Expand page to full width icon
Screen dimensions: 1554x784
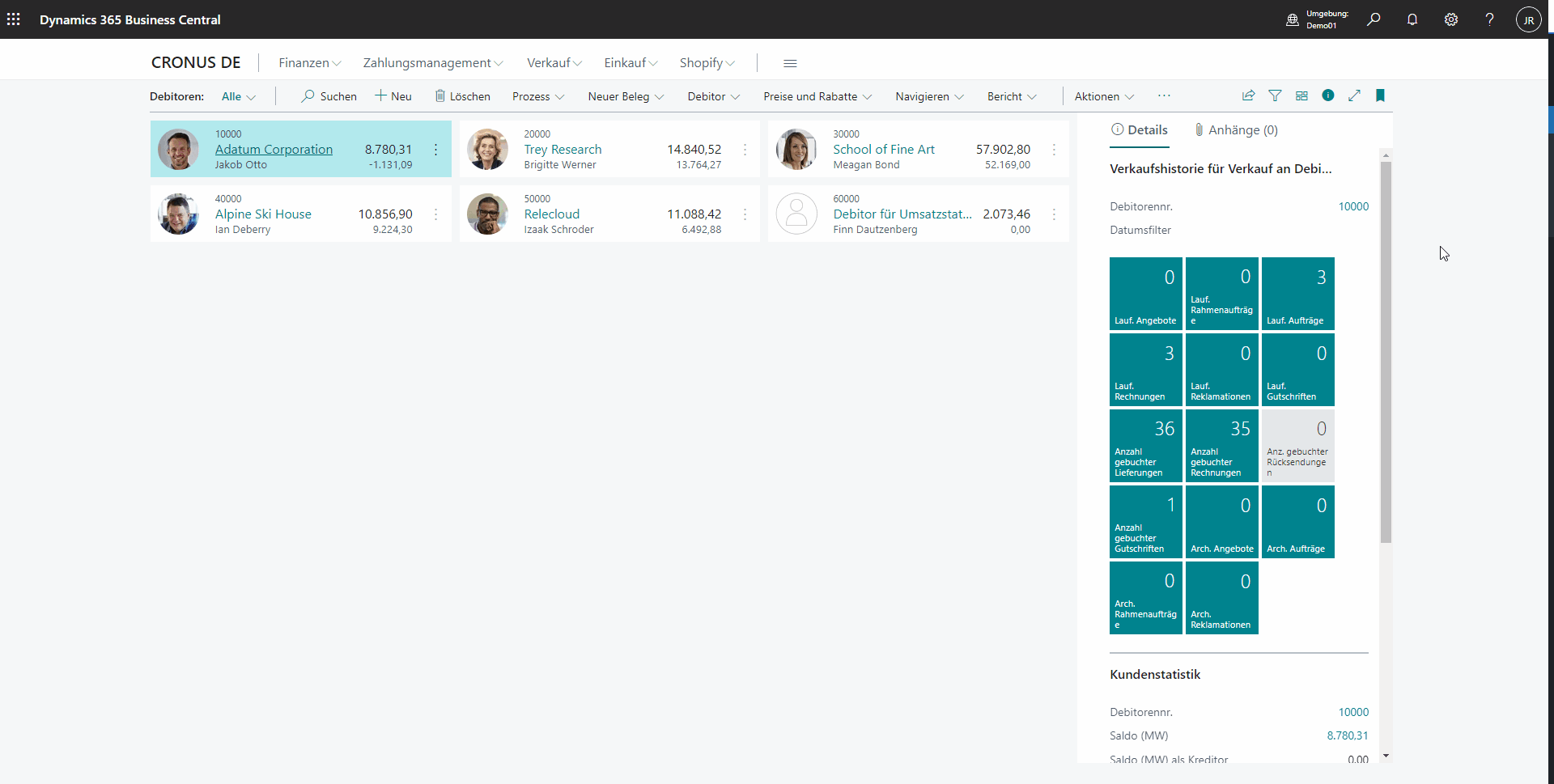[1354, 95]
